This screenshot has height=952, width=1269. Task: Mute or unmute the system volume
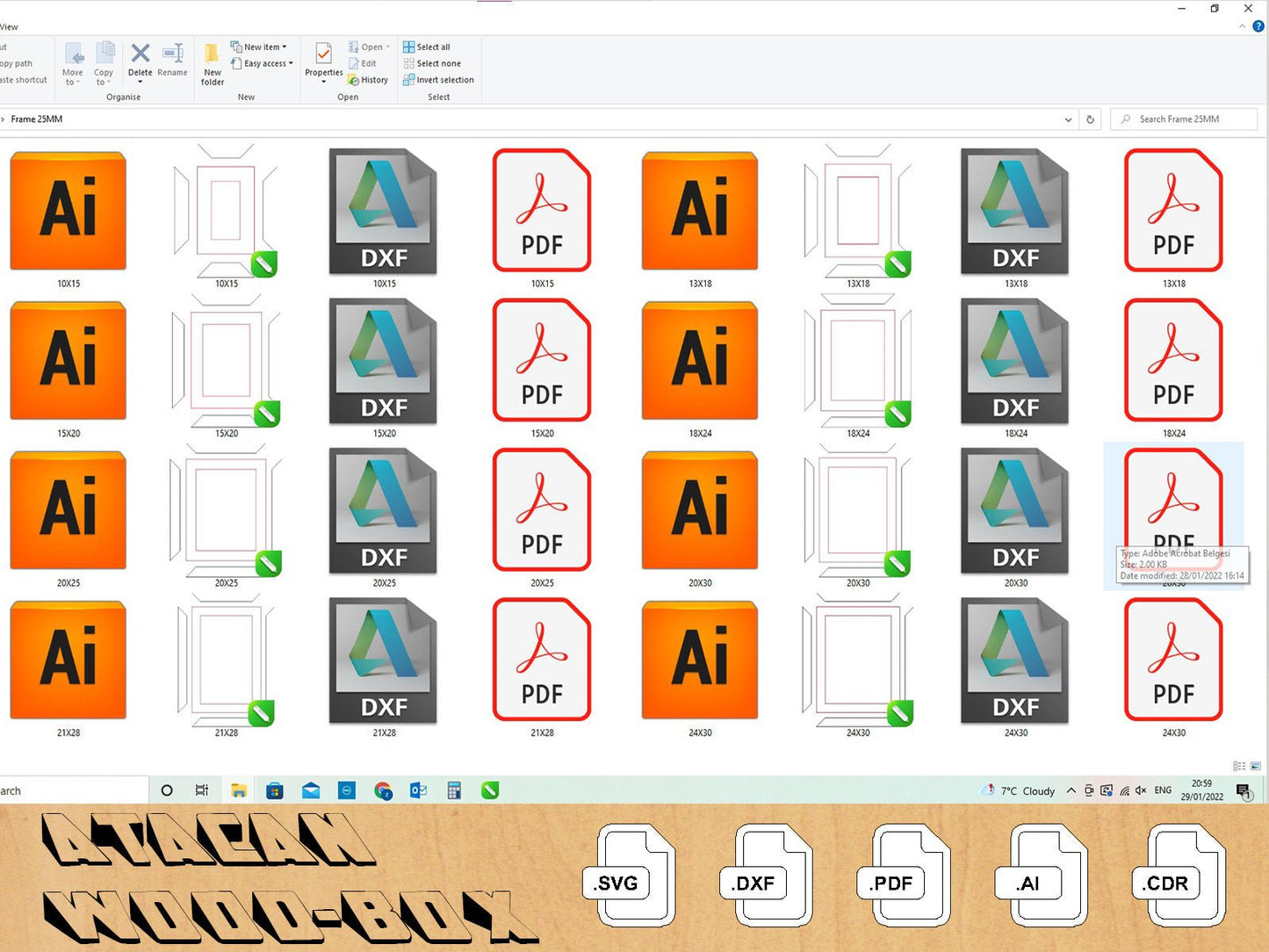pyautogui.click(x=1141, y=790)
